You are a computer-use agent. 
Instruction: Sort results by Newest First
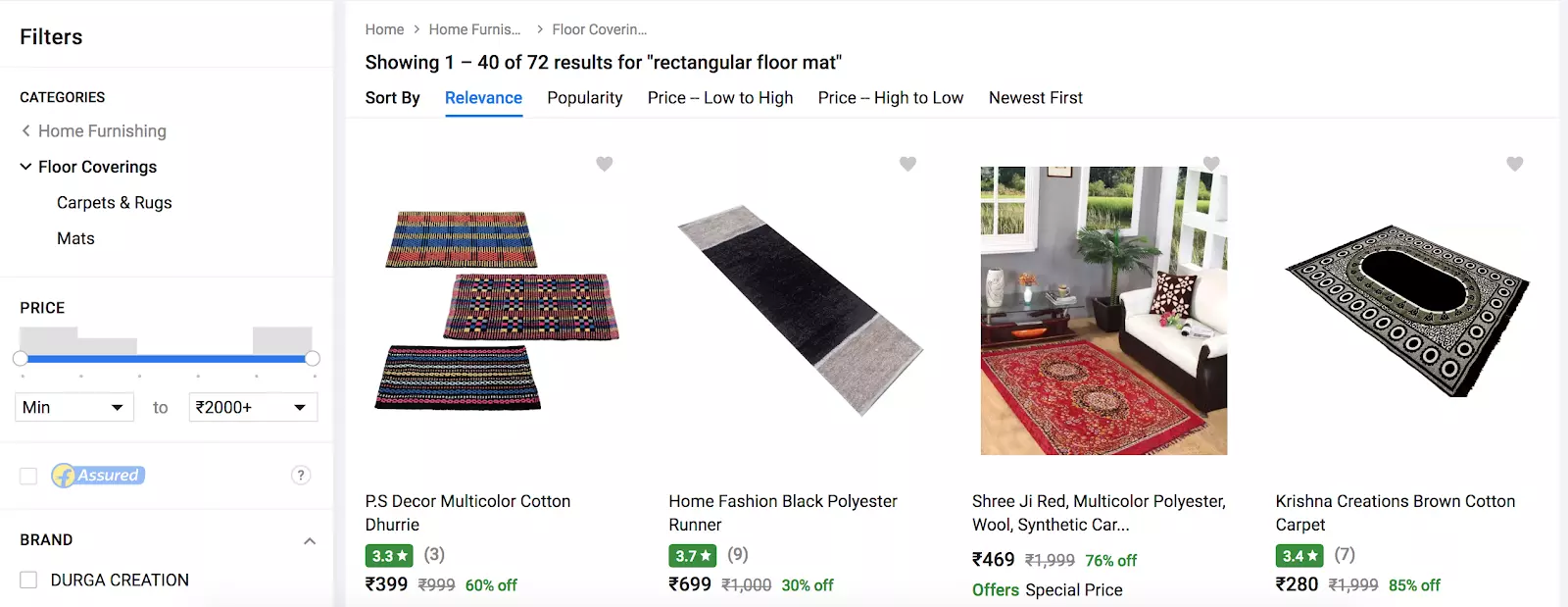tap(1035, 98)
